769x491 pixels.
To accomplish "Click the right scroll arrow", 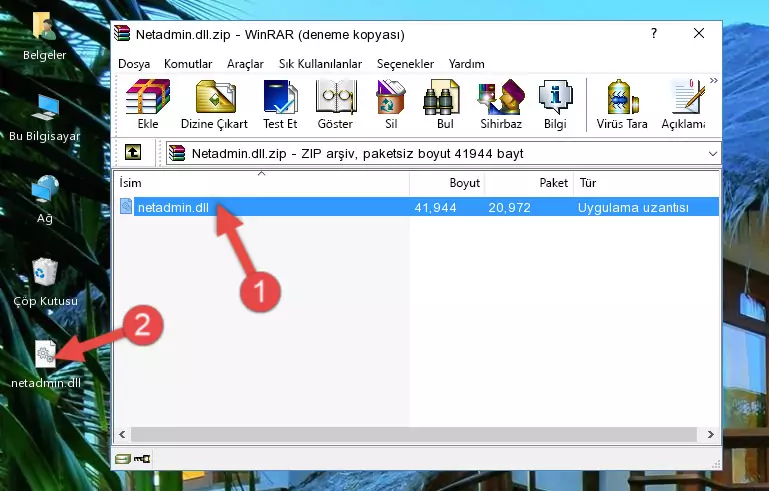I will 710,434.
